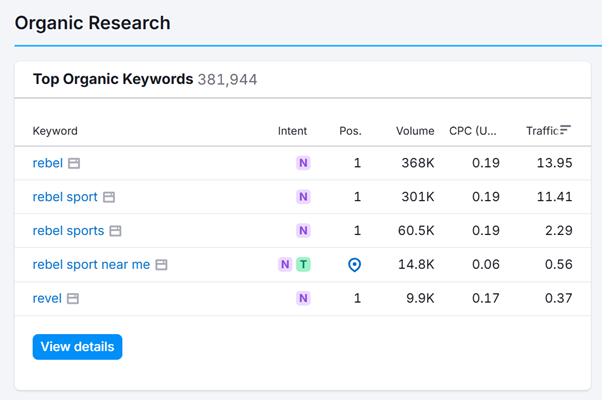Click SERP icon beside 'revel' keyword

(73, 299)
